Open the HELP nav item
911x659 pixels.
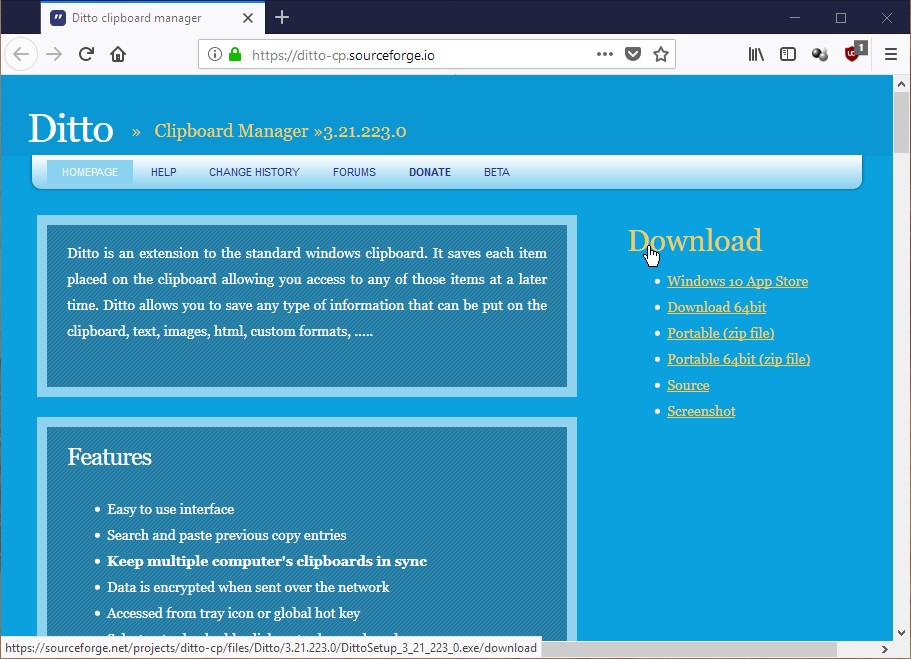pyautogui.click(x=164, y=172)
